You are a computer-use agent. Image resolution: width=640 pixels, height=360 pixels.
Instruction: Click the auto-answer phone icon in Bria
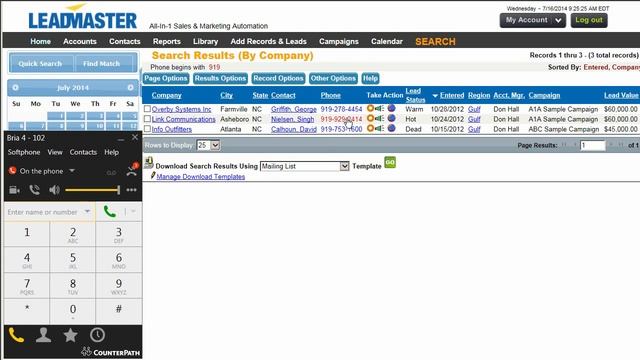pyautogui.click(x=35, y=190)
